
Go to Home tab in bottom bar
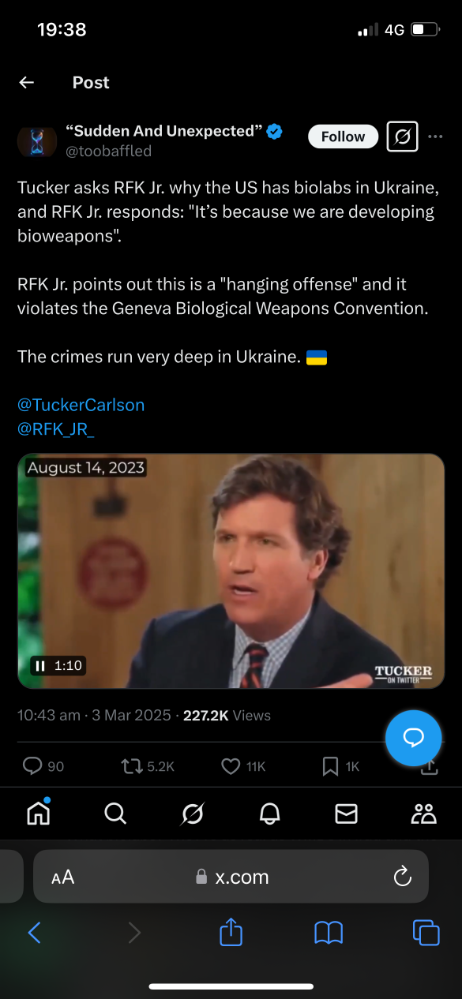pos(38,813)
